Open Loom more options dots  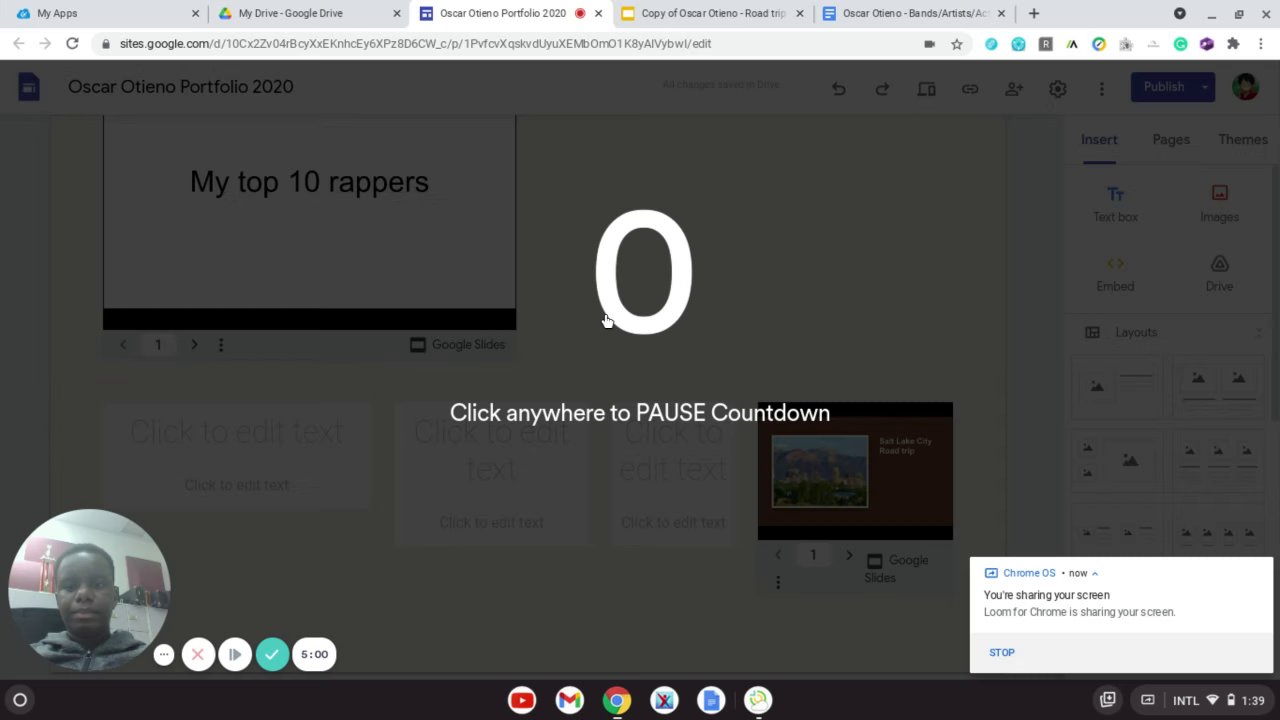point(164,654)
